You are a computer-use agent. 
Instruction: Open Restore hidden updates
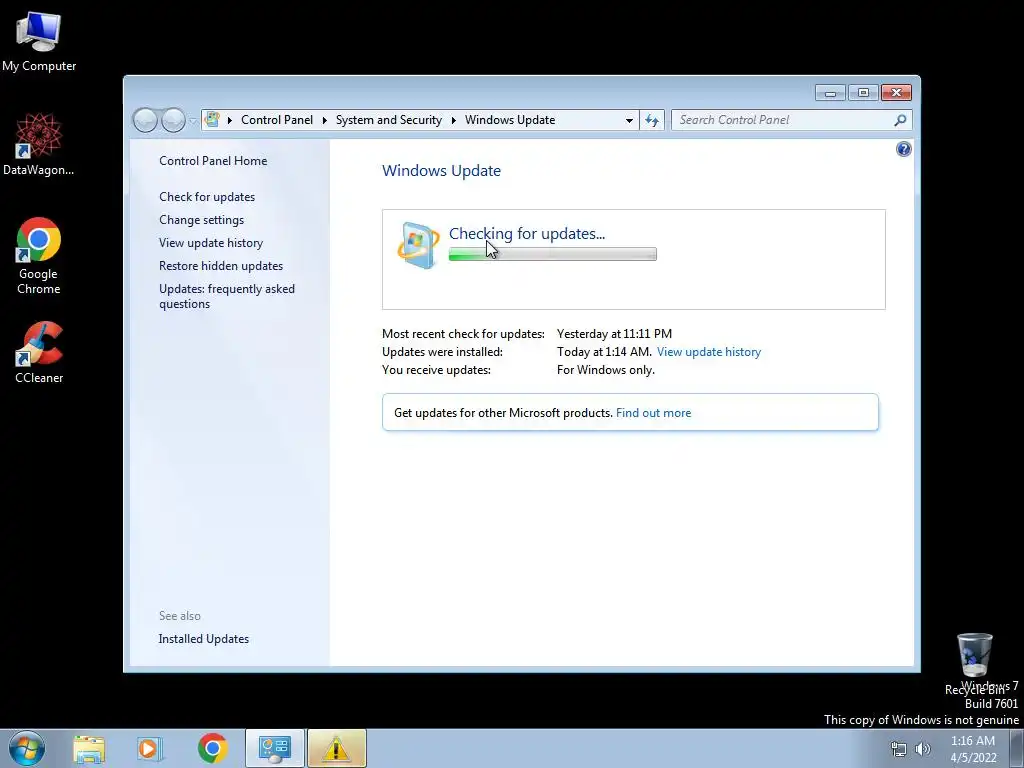221,266
